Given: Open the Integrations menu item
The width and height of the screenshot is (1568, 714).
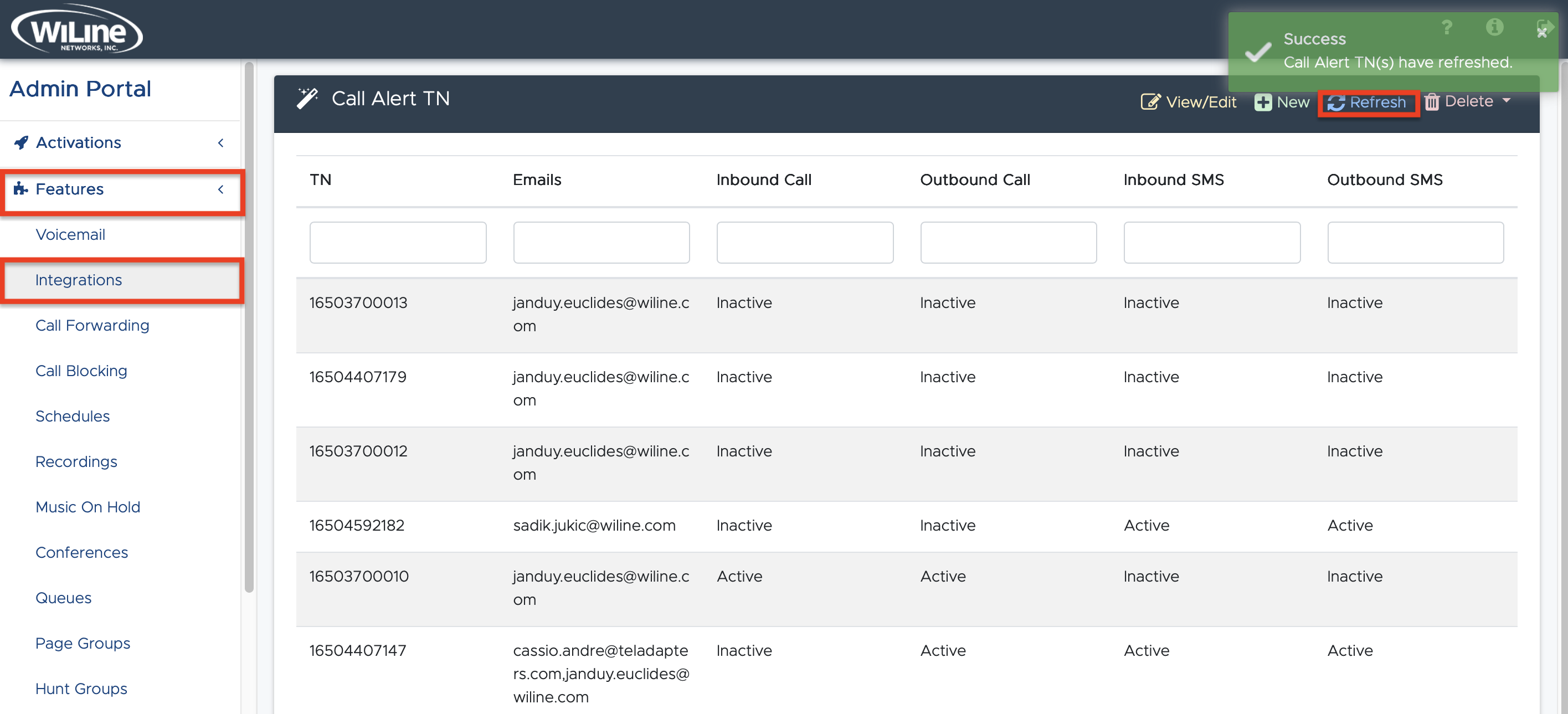Looking at the screenshot, I should [x=79, y=280].
